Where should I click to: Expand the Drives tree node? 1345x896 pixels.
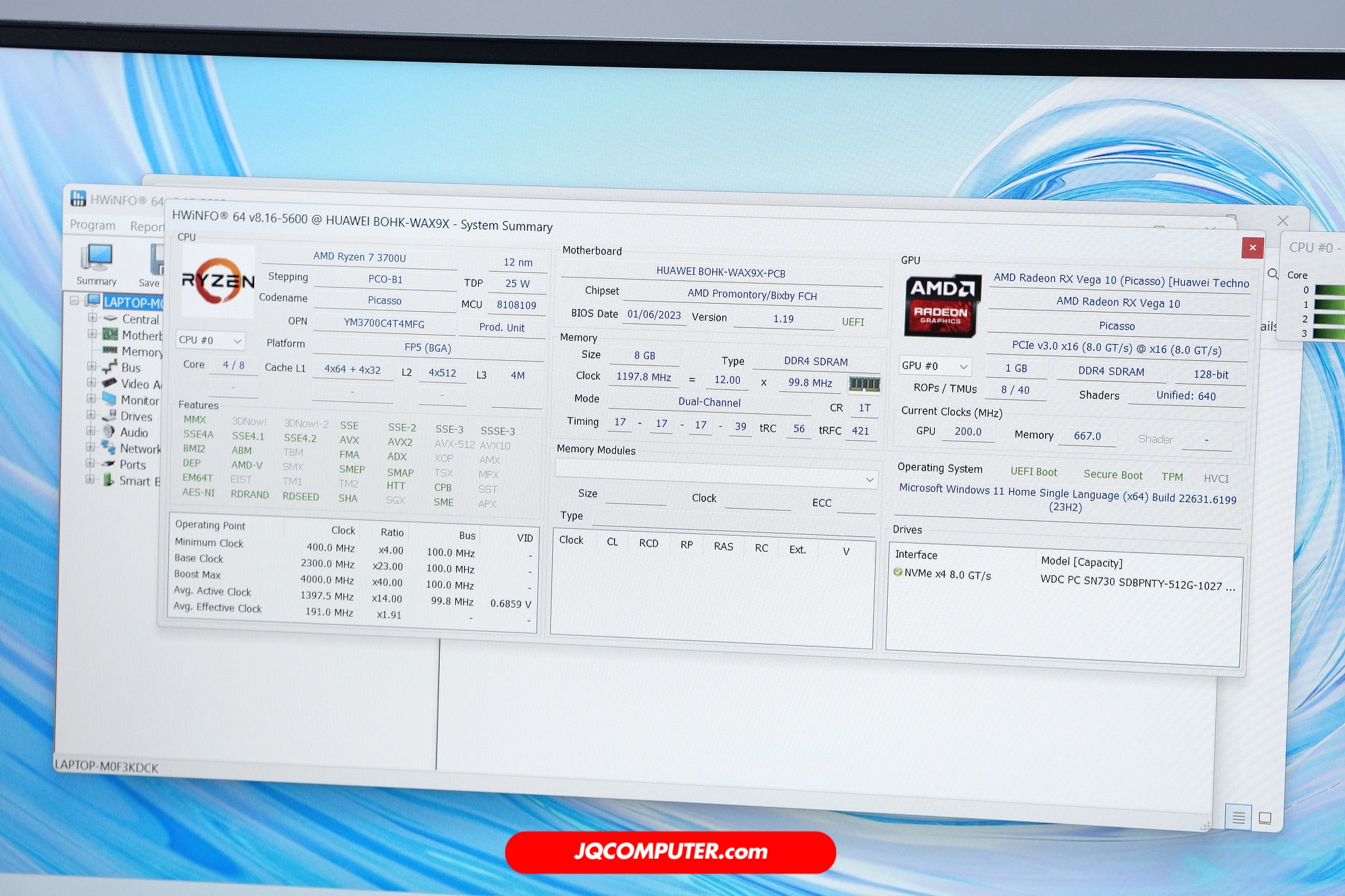pyautogui.click(x=91, y=415)
